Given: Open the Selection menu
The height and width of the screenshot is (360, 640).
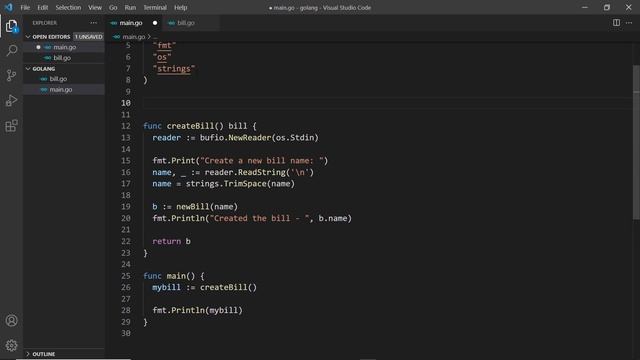Looking at the screenshot, I should pyautogui.click(x=68, y=7).
